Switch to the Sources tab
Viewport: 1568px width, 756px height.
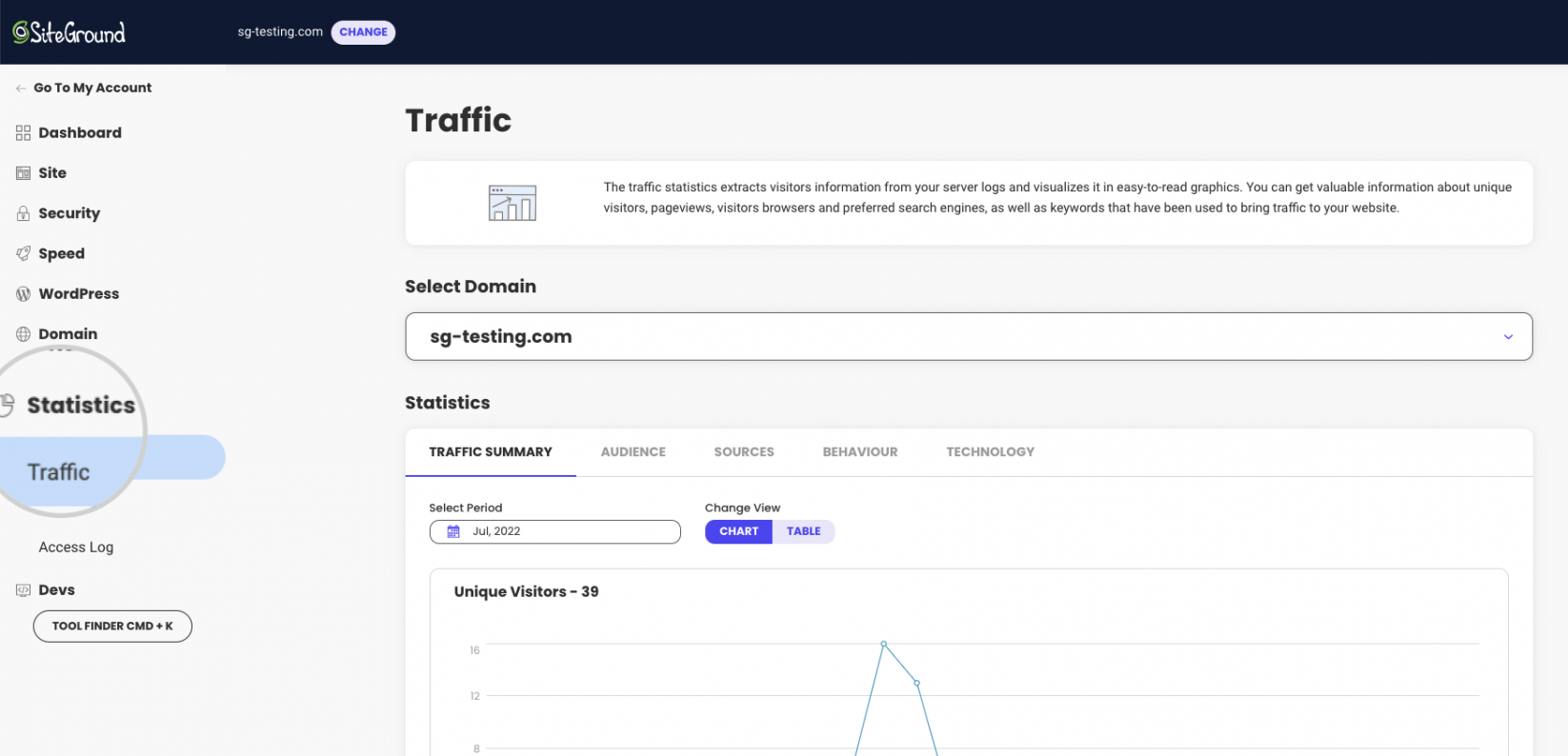[744, 452]
